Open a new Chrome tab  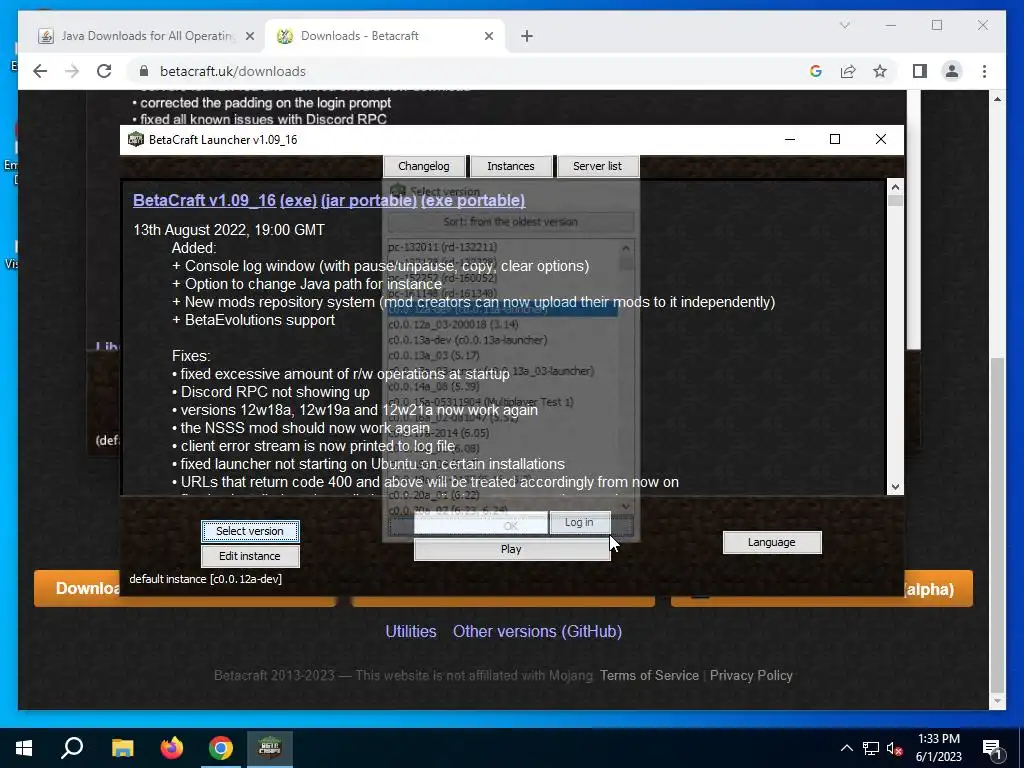coord(527,36)
